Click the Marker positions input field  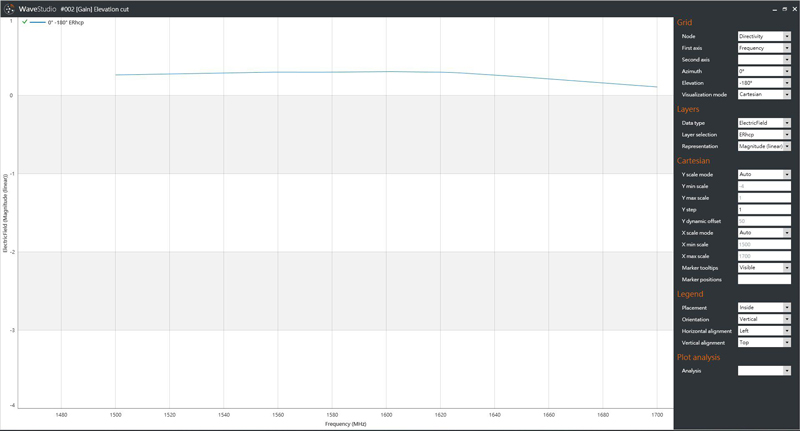click(x=764, y=280)
